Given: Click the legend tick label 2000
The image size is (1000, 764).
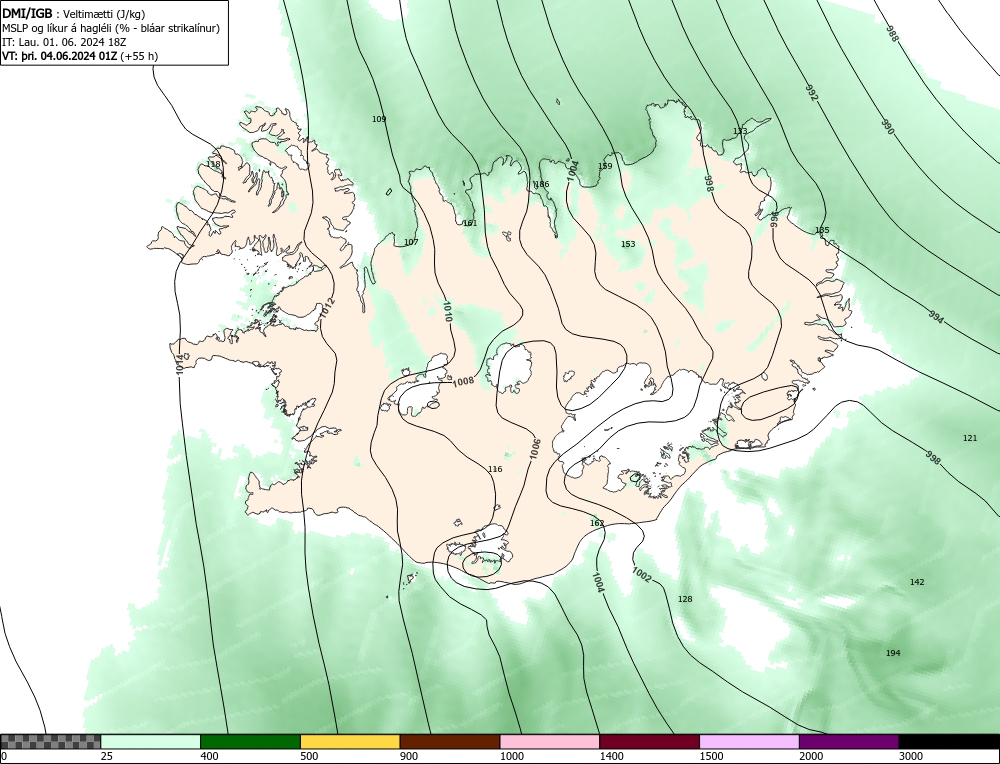Looking at the screenshot, I should tap(811, 756).
